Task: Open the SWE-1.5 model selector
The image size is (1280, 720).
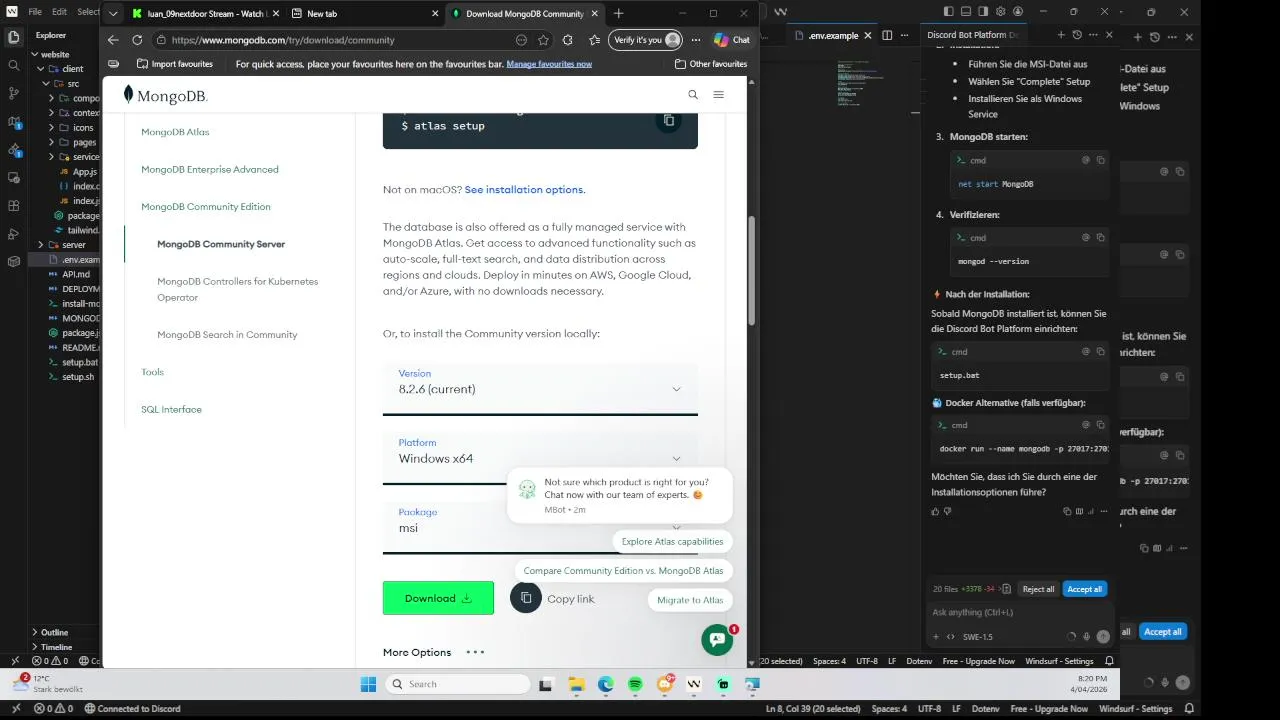Action: [977, 637]
